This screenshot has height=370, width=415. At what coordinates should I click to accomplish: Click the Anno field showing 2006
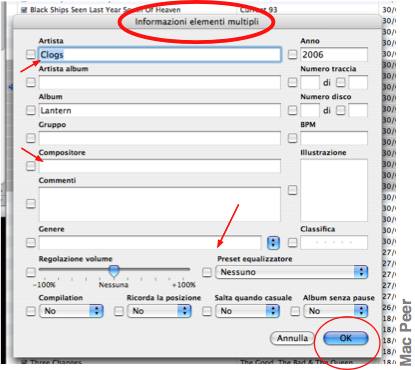click(x=334, y=55)
